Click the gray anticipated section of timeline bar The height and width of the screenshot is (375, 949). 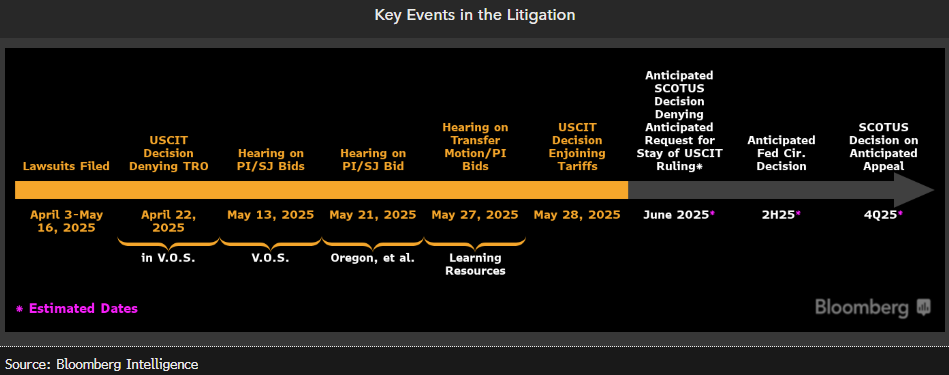click(761, 190)
